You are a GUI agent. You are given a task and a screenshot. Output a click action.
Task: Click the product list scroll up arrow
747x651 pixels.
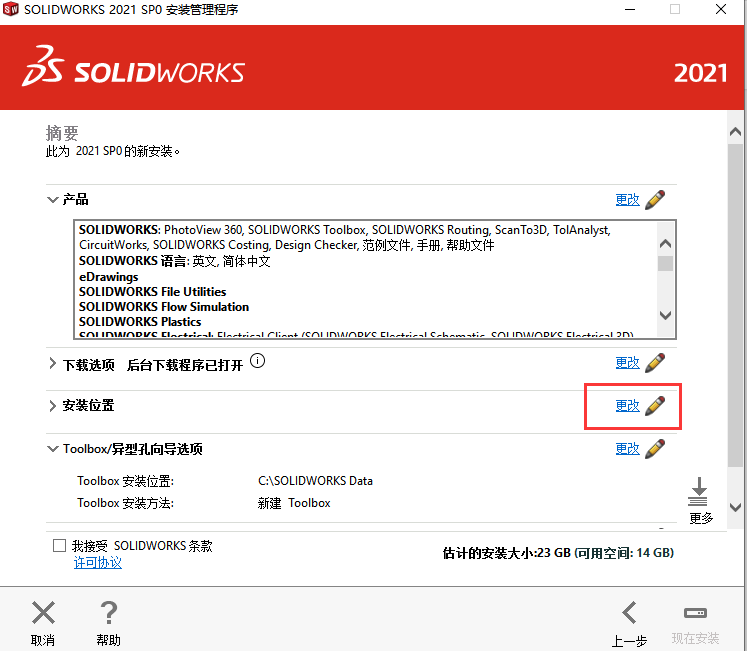666,244
